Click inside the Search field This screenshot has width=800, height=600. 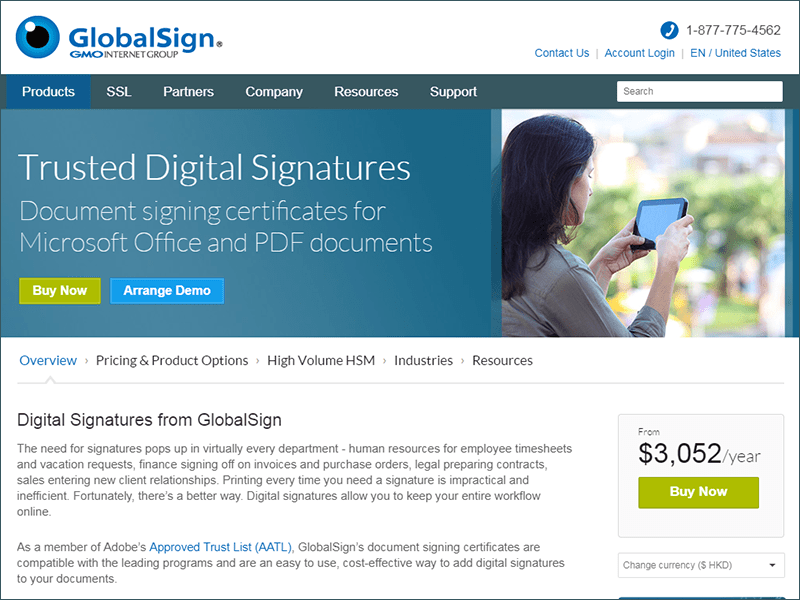[699, 91]
